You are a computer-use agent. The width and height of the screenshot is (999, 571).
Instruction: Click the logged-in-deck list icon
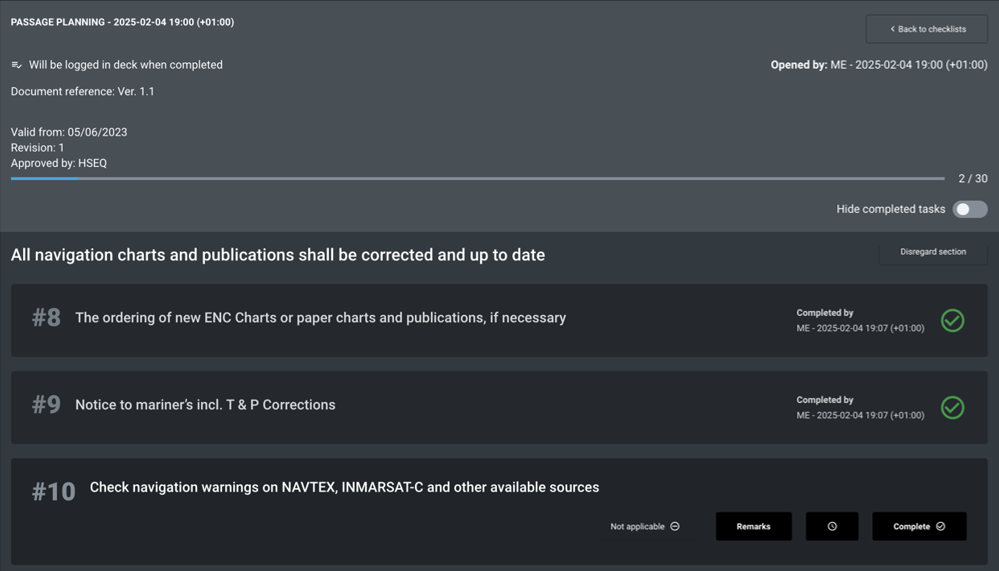click(x=16, y=65)
